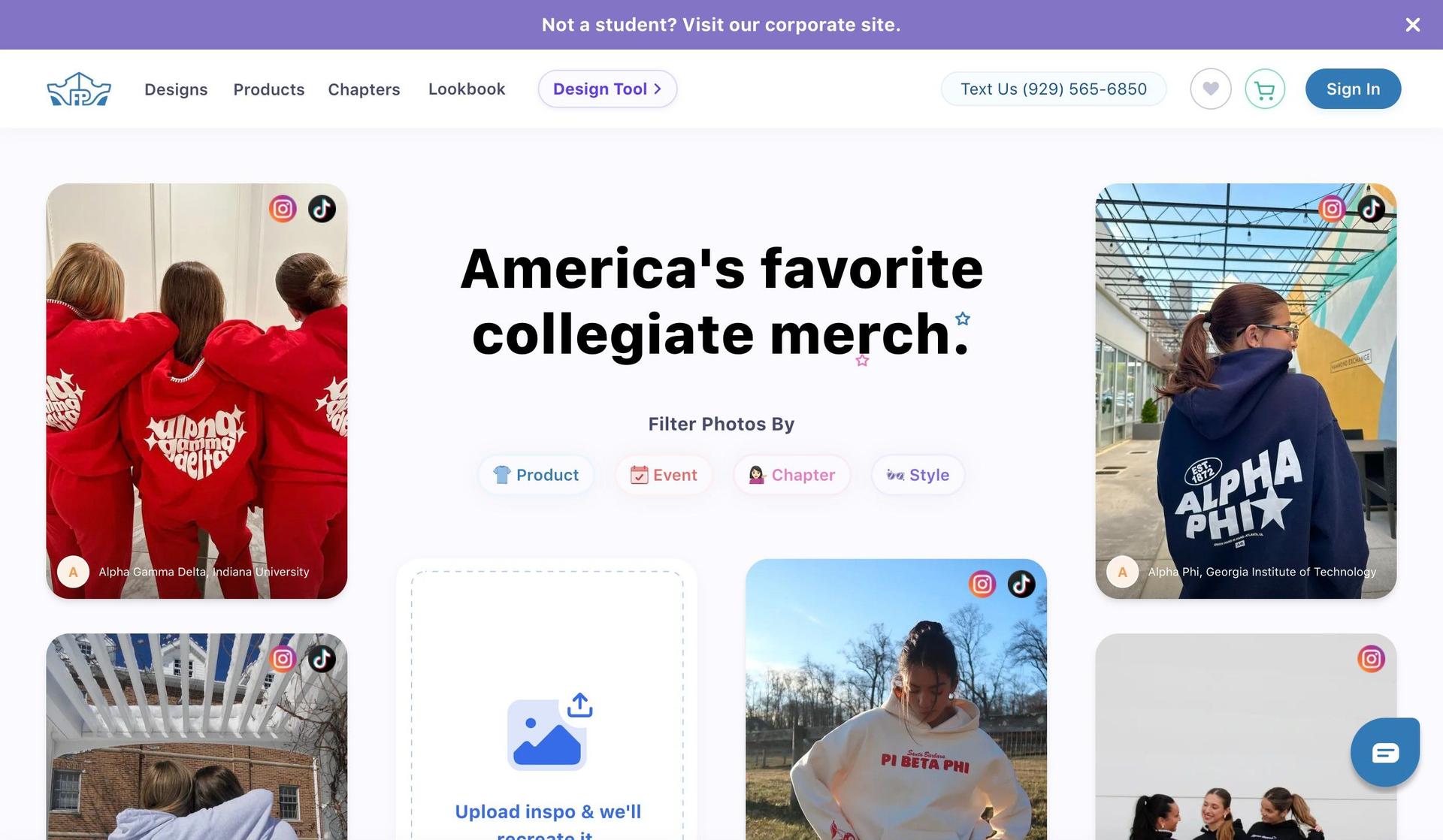Filter photos by Chapter

point(791,475)
